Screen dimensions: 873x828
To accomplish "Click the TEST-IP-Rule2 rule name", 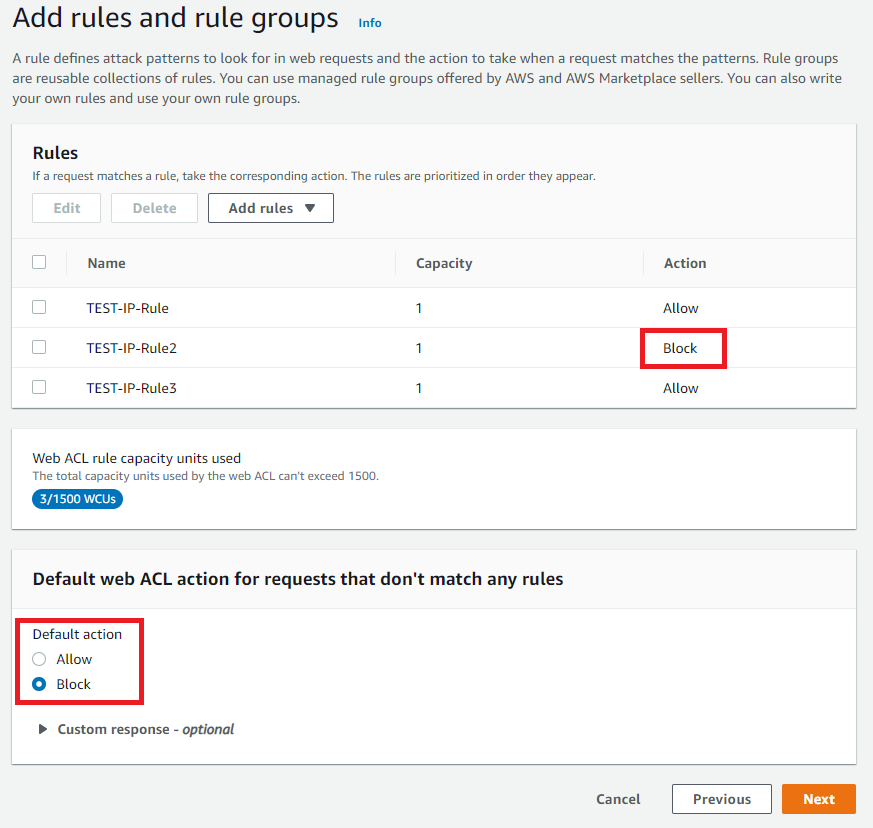I will click(x=131, y=348).
